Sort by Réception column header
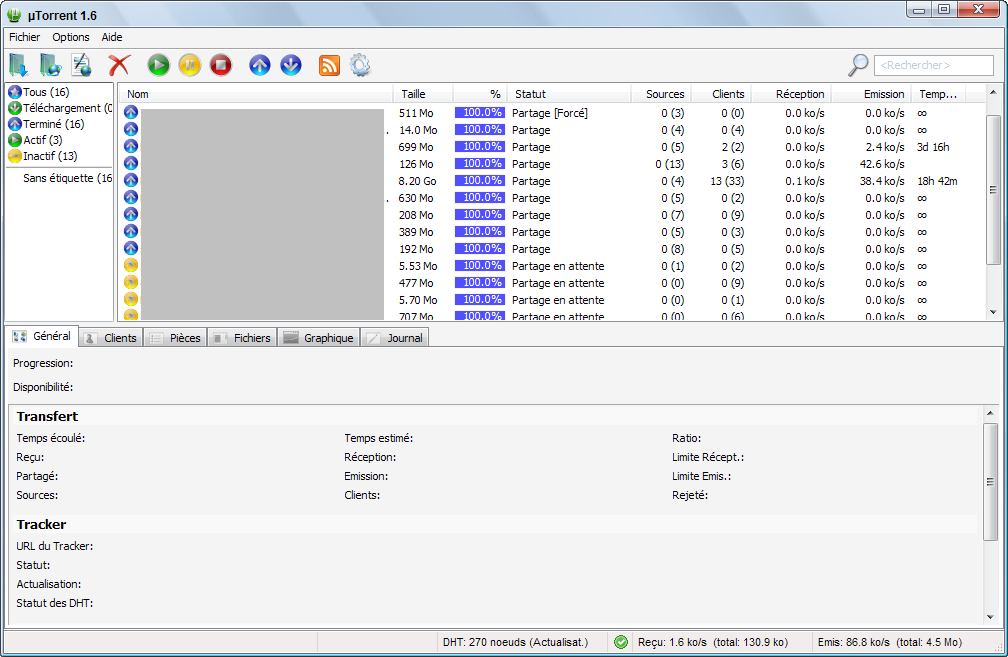 pyautogui.click(x=791, y=94)
